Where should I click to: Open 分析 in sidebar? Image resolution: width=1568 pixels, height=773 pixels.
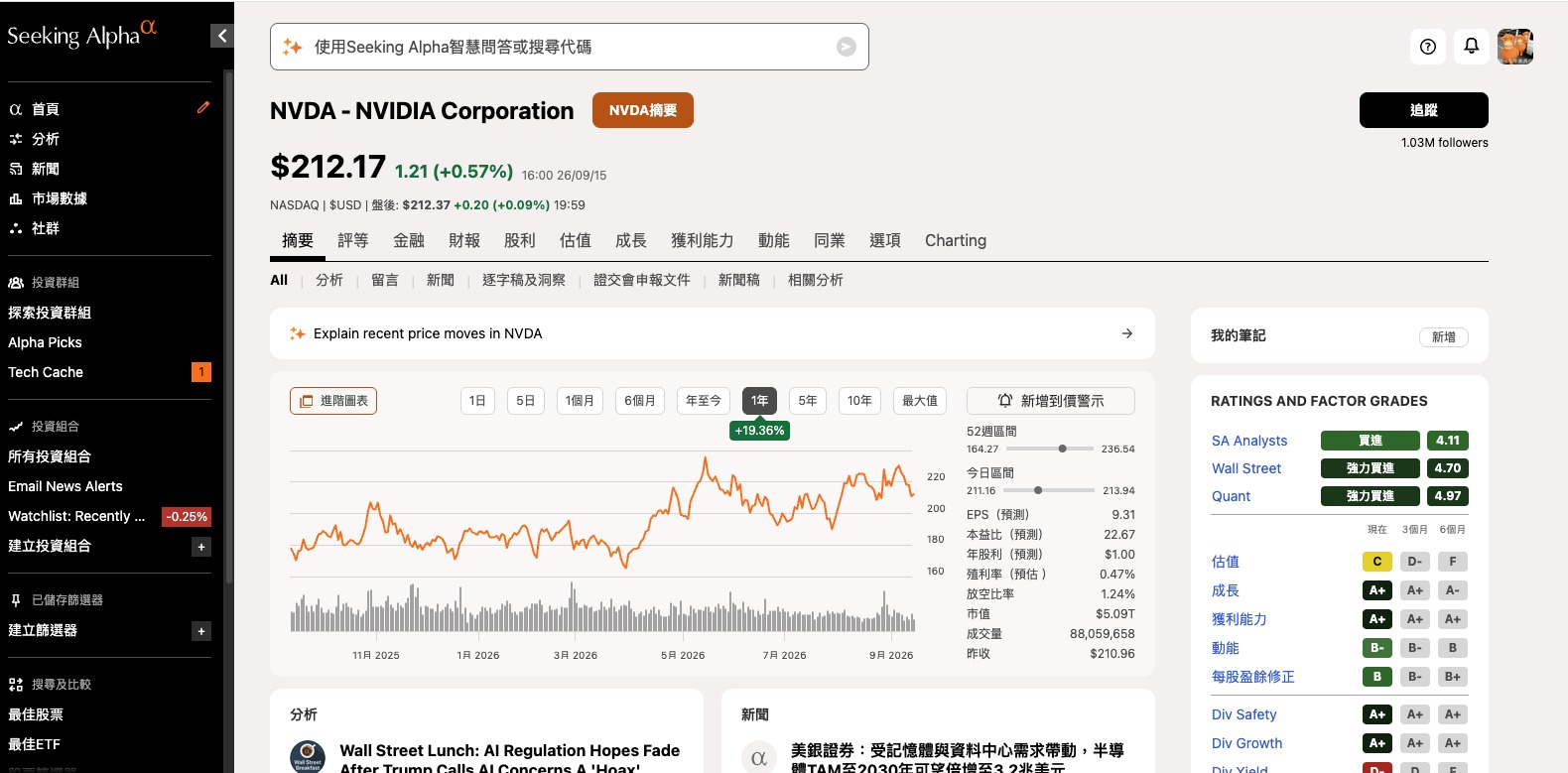46,139
